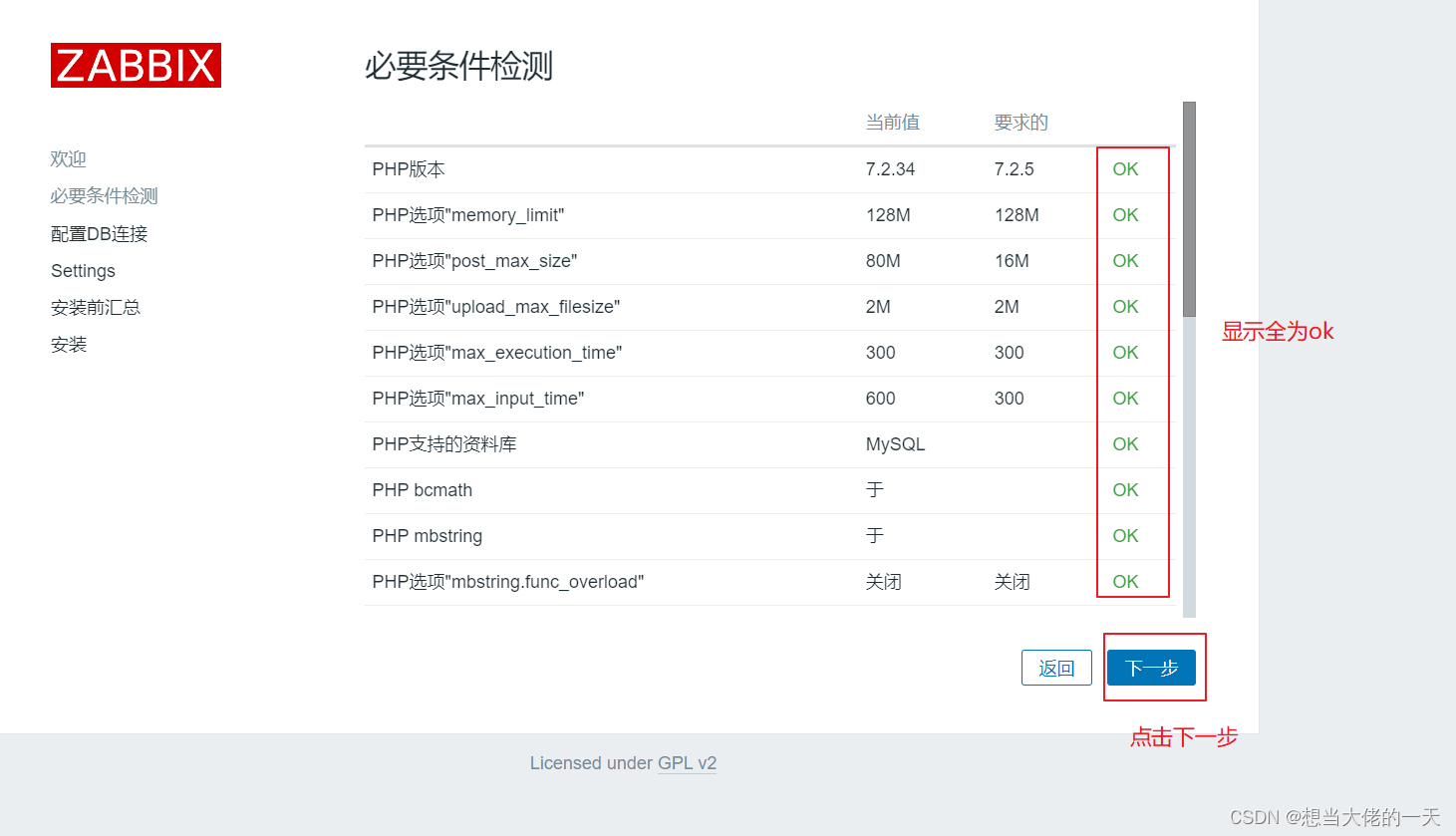1456x836 pixels.
Task: Click the PHP选项"max_input_time" row label
Action: [478, 399]
